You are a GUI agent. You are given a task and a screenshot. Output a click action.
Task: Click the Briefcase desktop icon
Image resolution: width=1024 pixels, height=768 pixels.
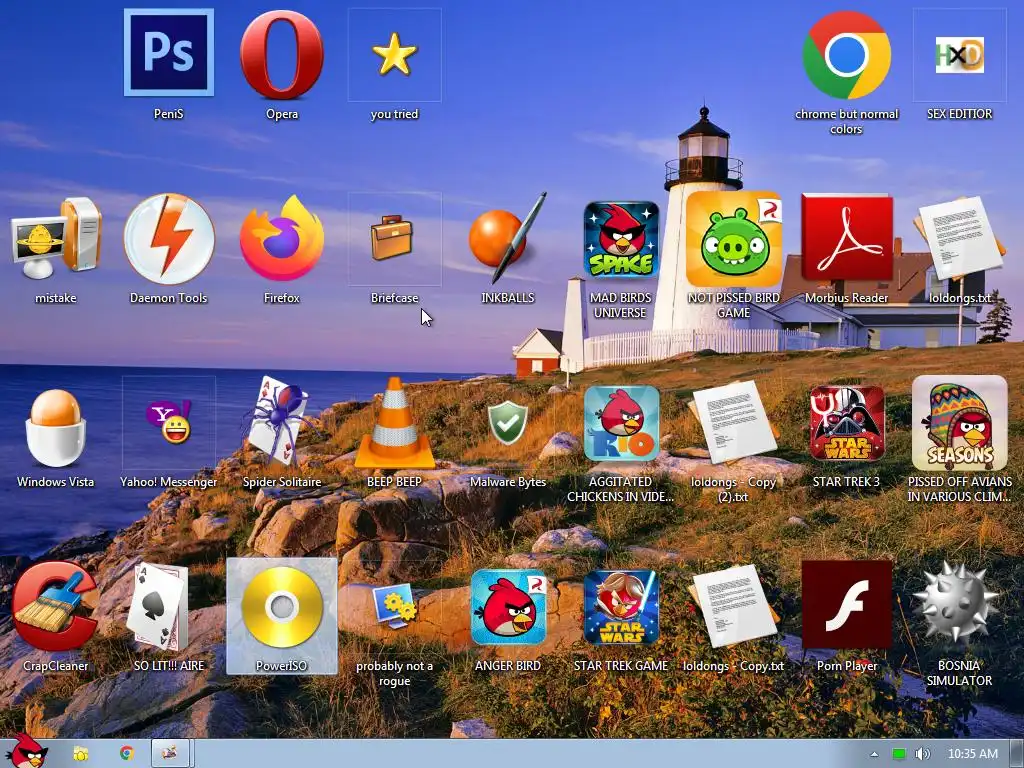[x=392, y=238]
